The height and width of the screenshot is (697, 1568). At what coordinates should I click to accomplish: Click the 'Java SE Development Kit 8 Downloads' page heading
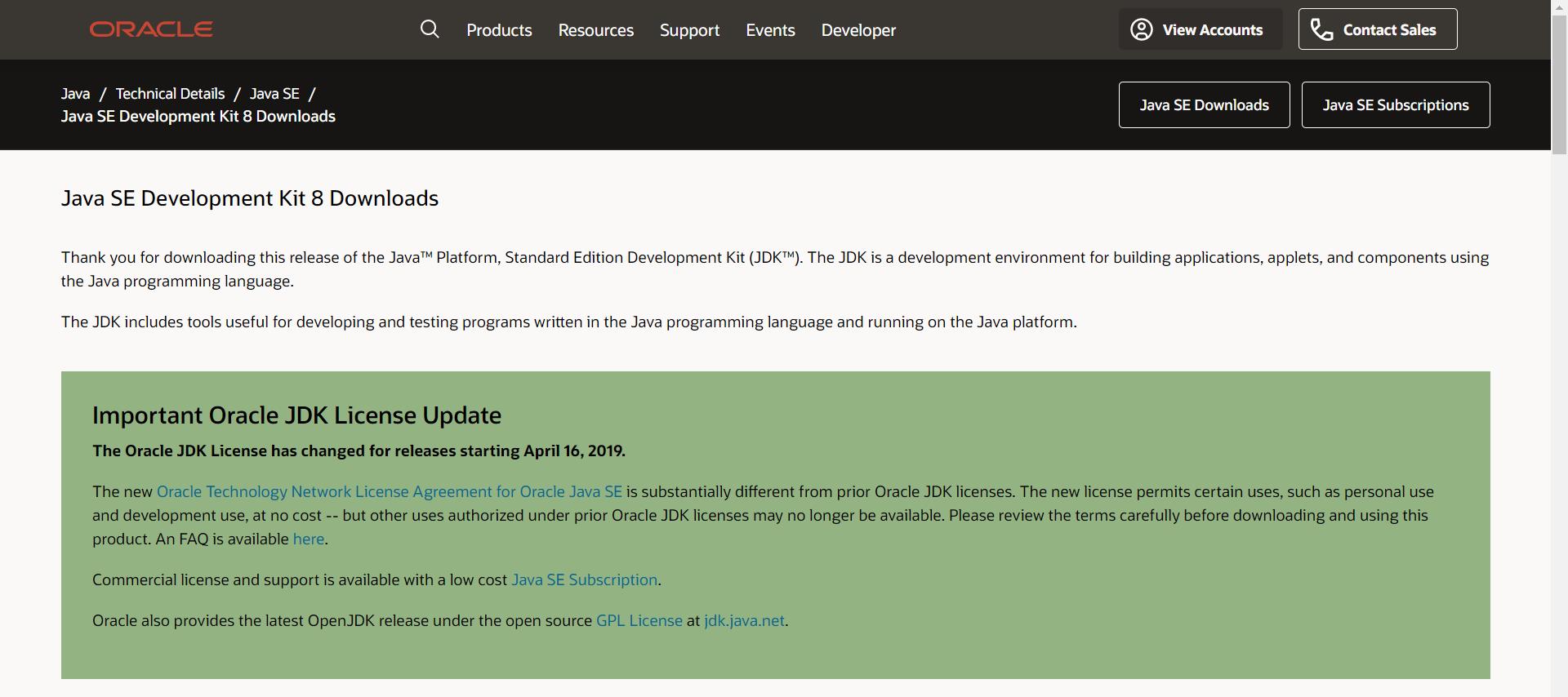250,198
